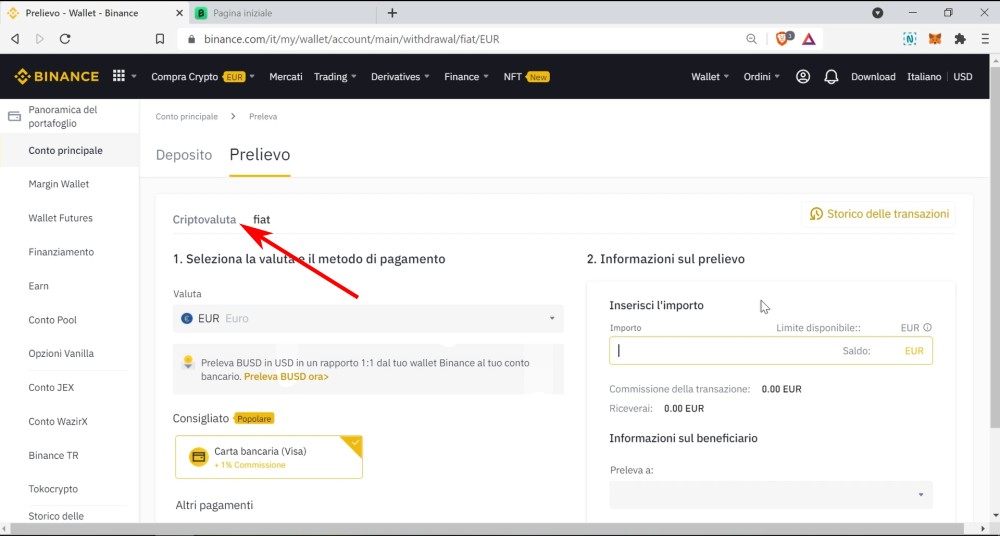The width and height of the screenshot is (1000, 536).
Task: Click the Brave Rewards triangle icon
Action: click(x=809, y=39)
